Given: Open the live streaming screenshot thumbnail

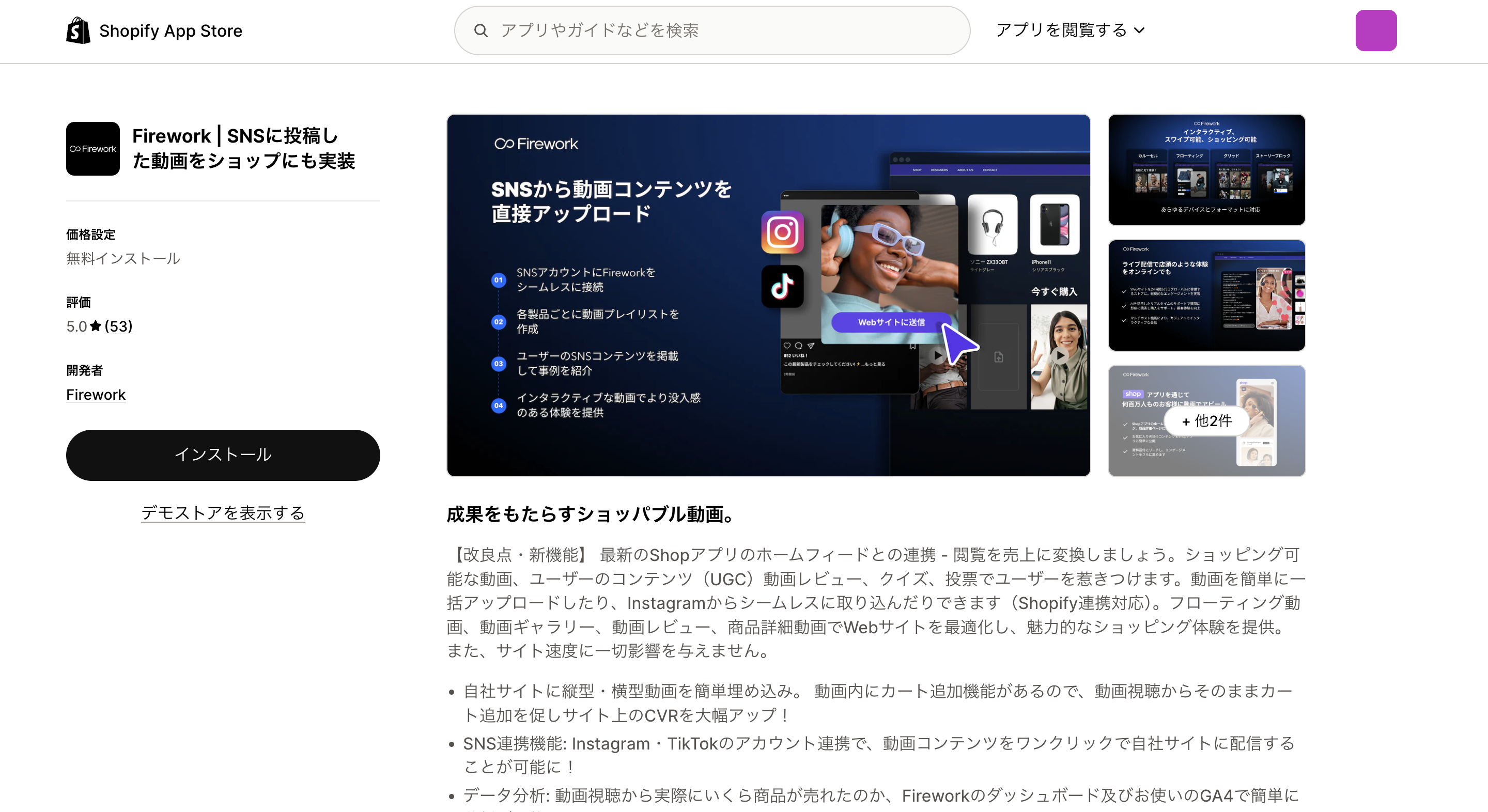Looking at the screenshot, I should point(1207,295).
